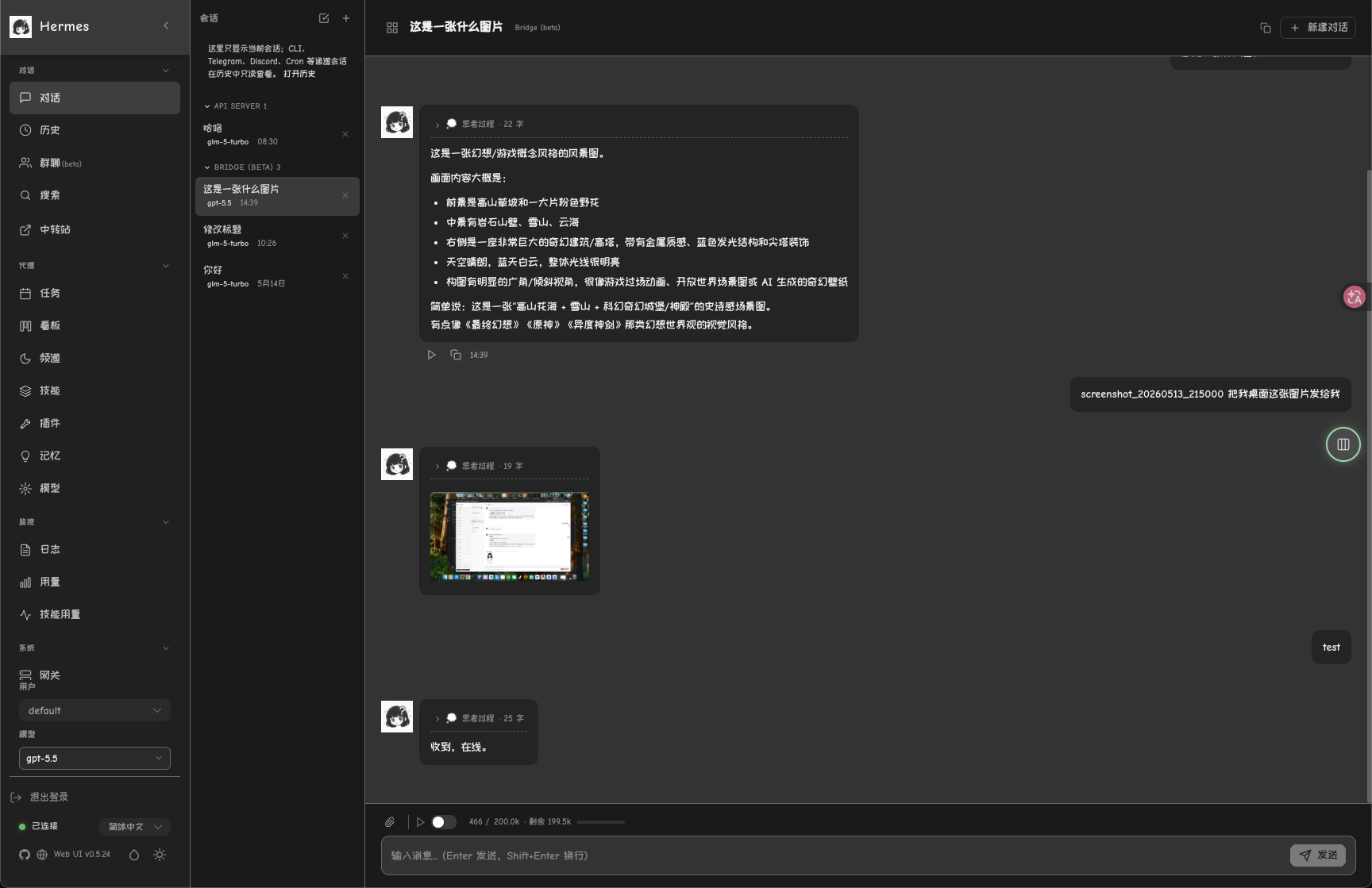Collapse the Hermes sidebar with the arrow
Viewport: 1372px width, 888px height.
tap(166, 26)
